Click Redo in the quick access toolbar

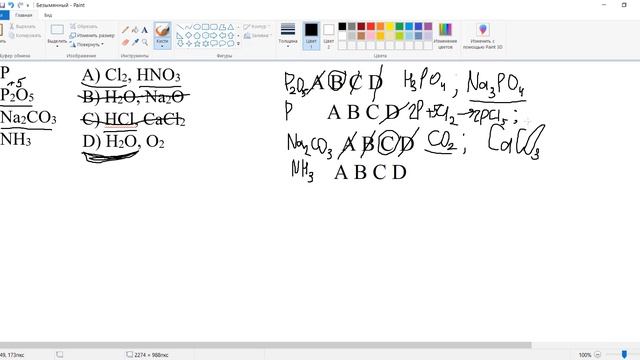20,5
